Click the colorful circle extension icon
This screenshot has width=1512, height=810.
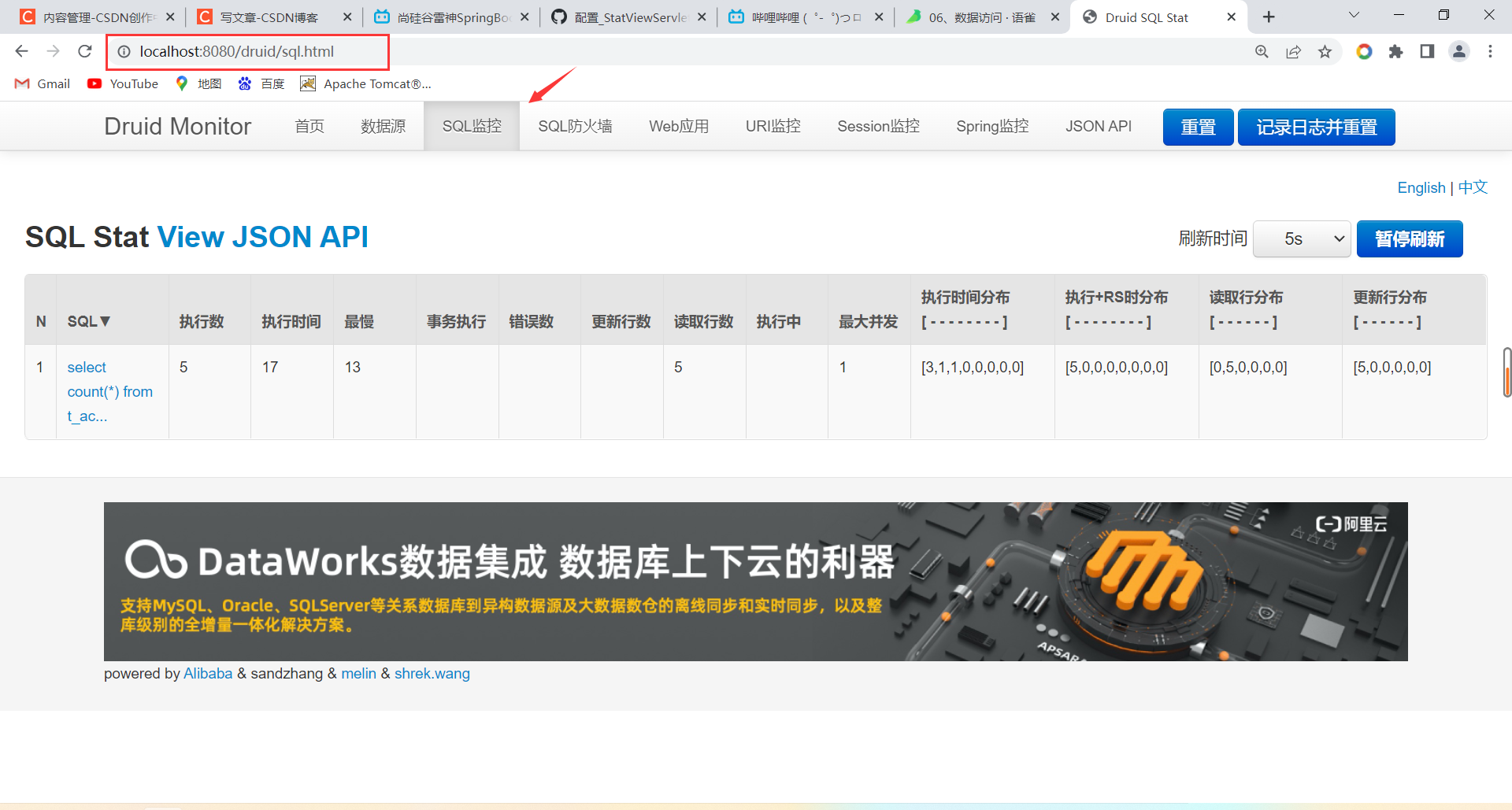(1364, 51)
